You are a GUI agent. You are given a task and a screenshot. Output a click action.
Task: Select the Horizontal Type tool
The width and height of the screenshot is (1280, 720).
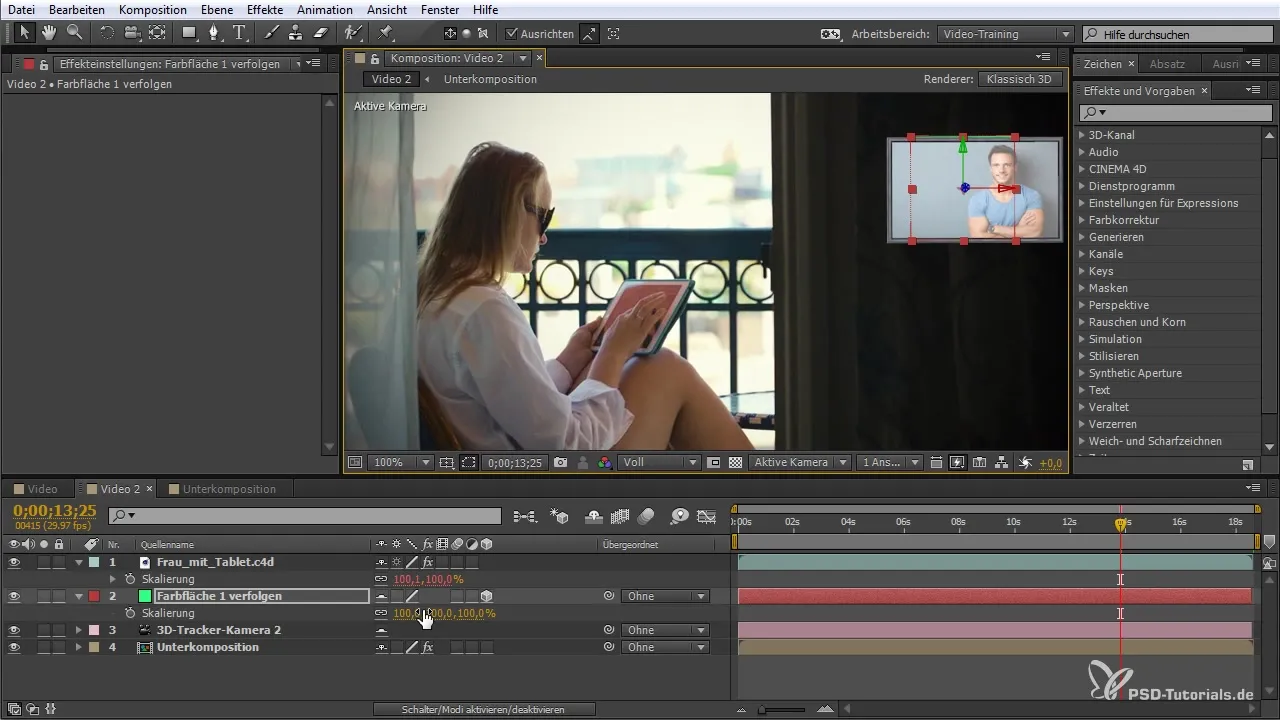coord(240,33)
